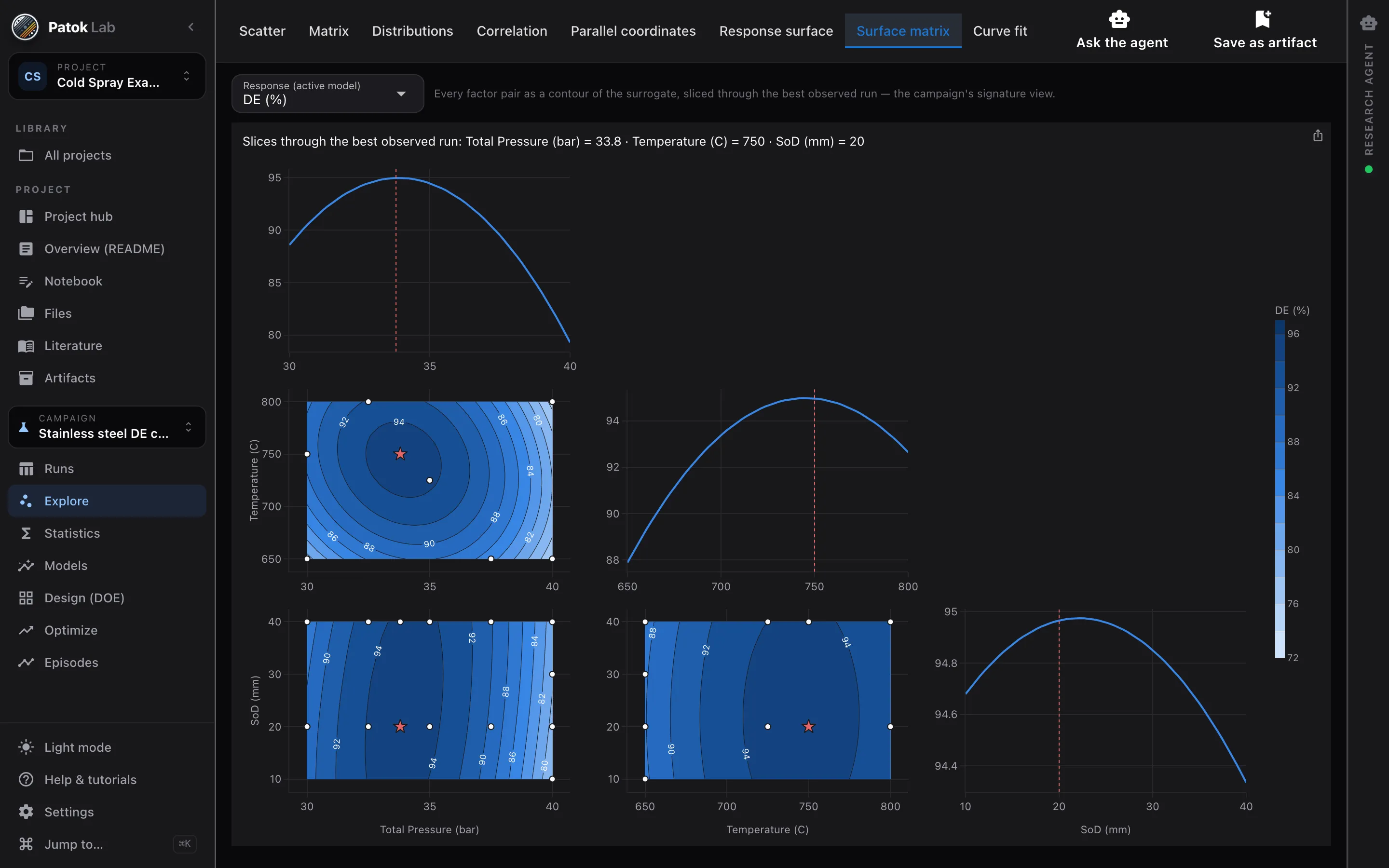Image resolution: width=1389 pixels, height=868 pixels.
Task: Click the star in Pressure-SoD contour
Action: click(x=400, y=726)
